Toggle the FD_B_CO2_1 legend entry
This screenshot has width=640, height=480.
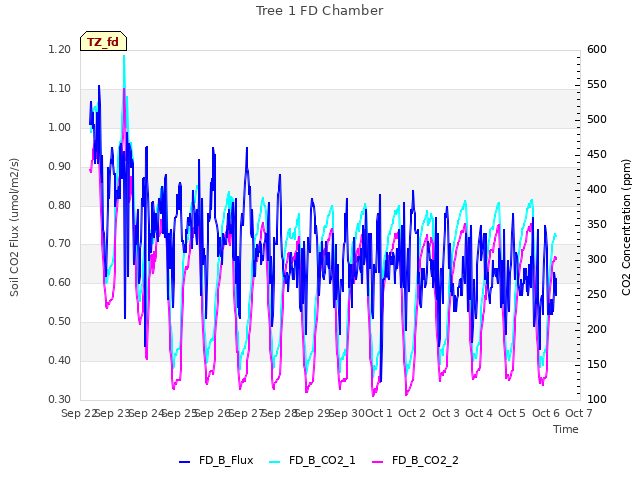tap(312, 460)
